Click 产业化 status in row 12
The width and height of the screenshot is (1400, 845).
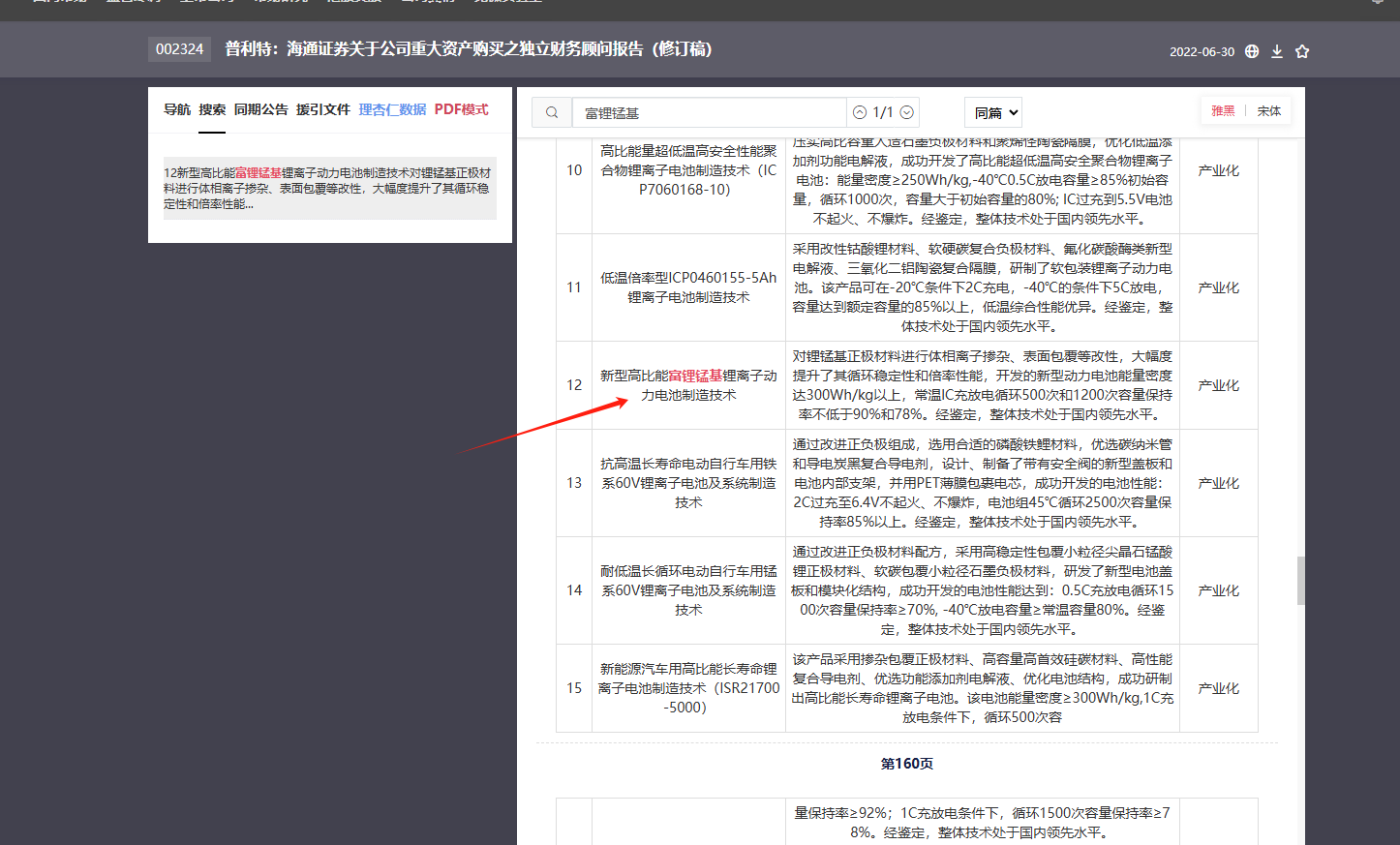[x=1218, y=385]
